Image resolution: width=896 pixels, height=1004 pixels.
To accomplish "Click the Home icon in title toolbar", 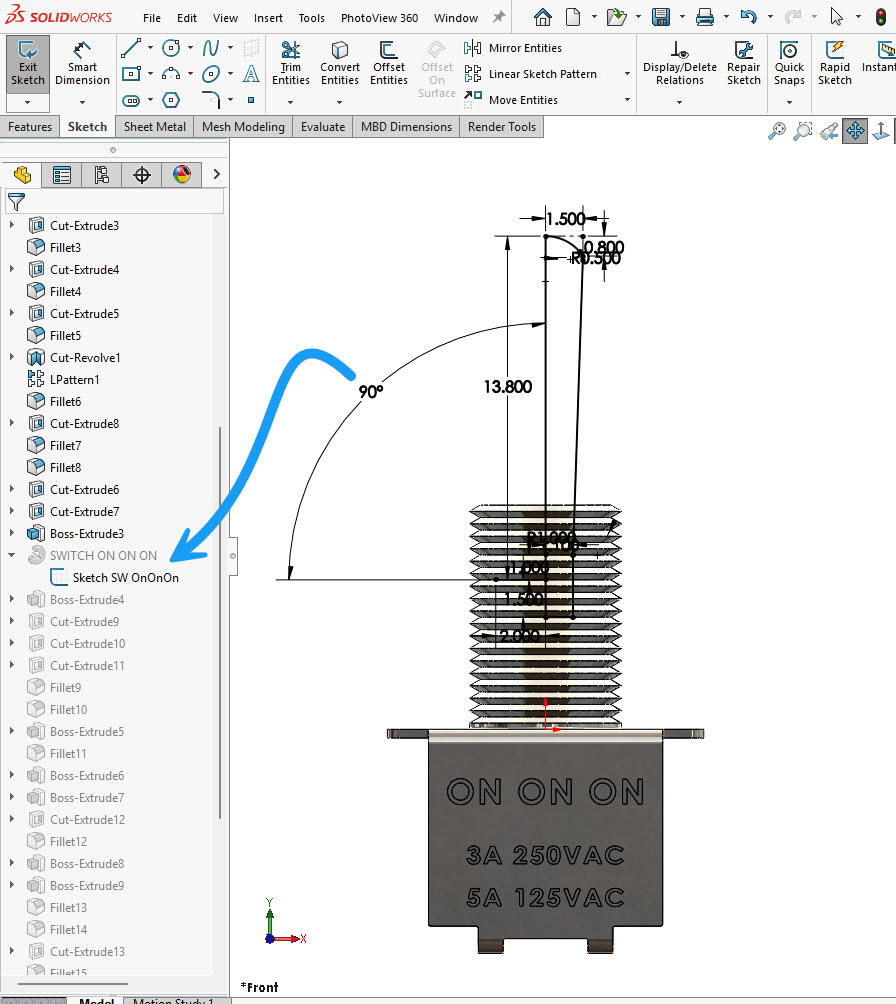I will (x=542, y=17).
